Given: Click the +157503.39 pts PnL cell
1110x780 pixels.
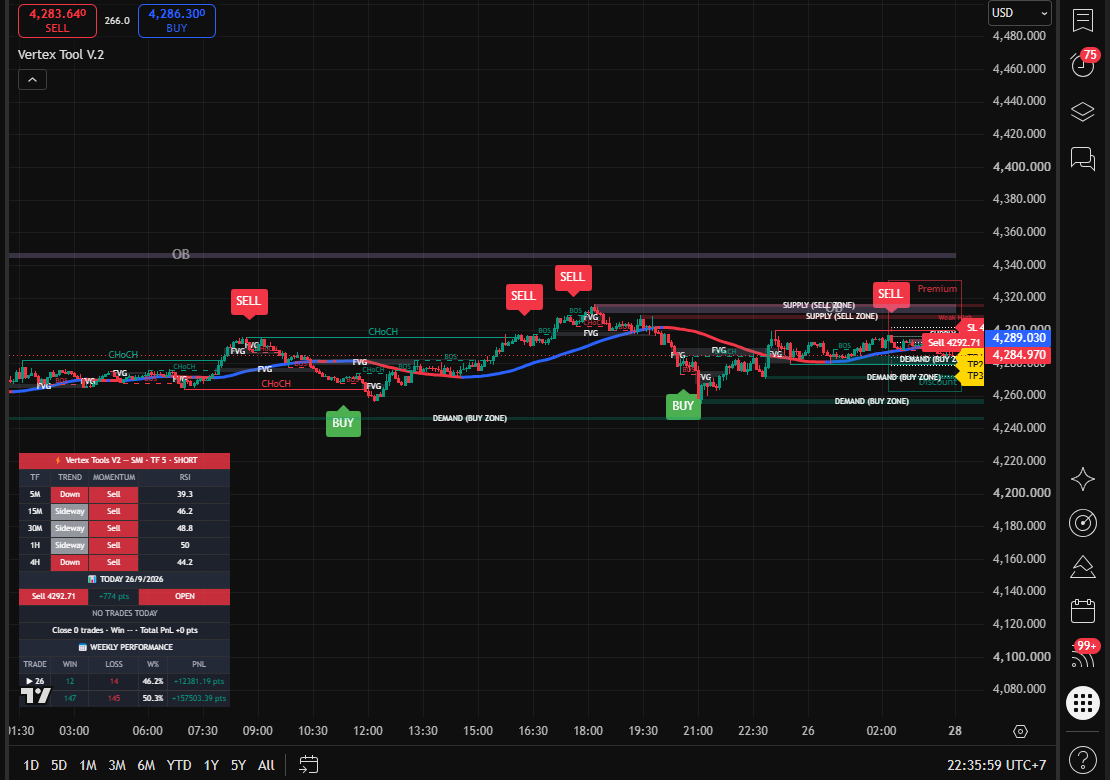Looking at the screenshot, I should pos(199,698).
